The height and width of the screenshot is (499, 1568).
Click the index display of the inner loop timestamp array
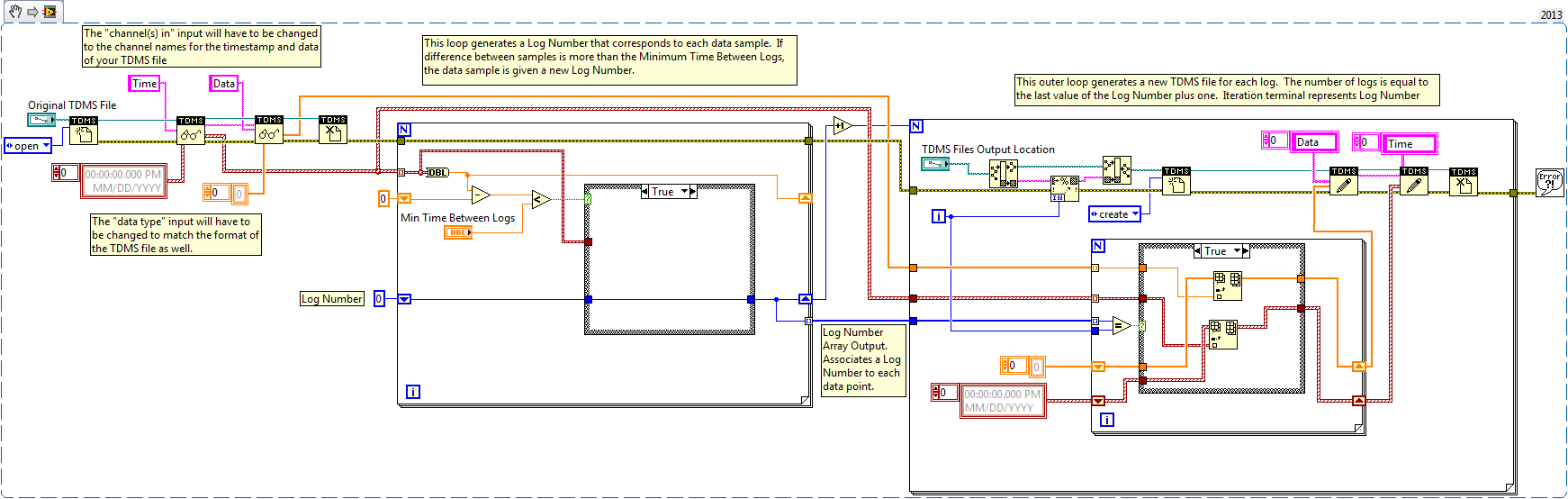coord(944,393)
